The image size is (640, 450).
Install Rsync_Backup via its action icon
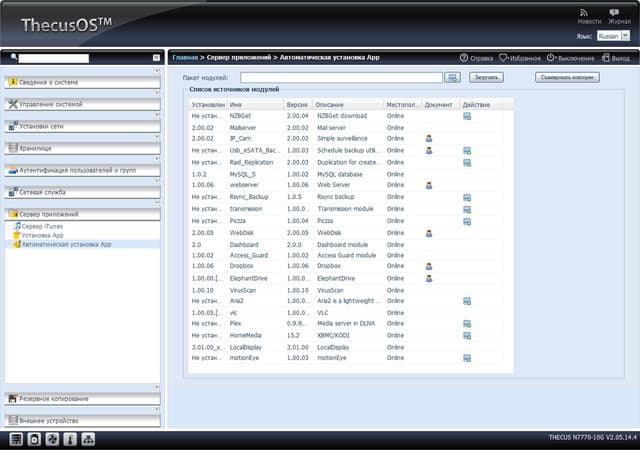[467, 198]
